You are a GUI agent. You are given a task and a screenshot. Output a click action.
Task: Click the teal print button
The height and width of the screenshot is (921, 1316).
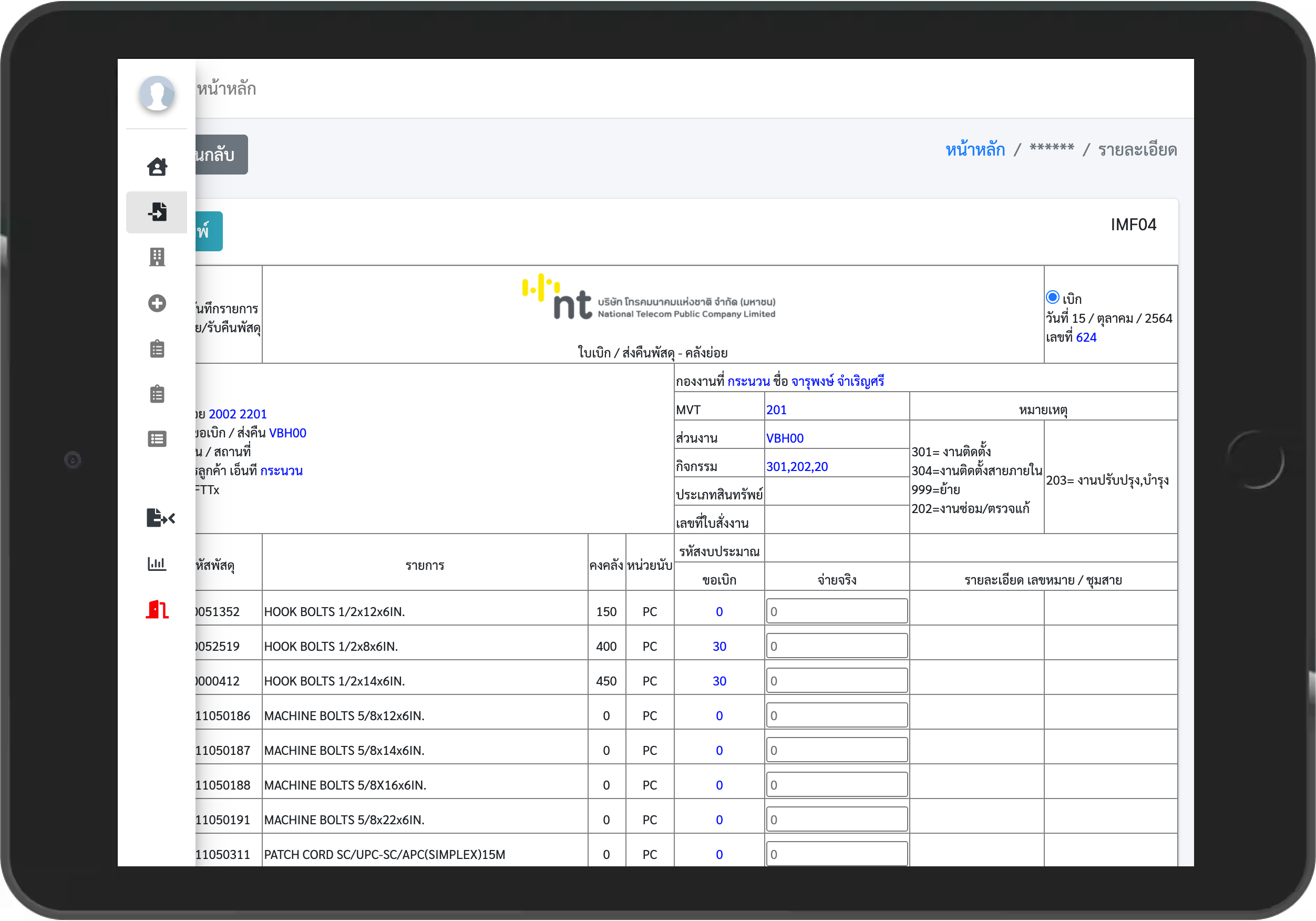[x=209, y=231]
